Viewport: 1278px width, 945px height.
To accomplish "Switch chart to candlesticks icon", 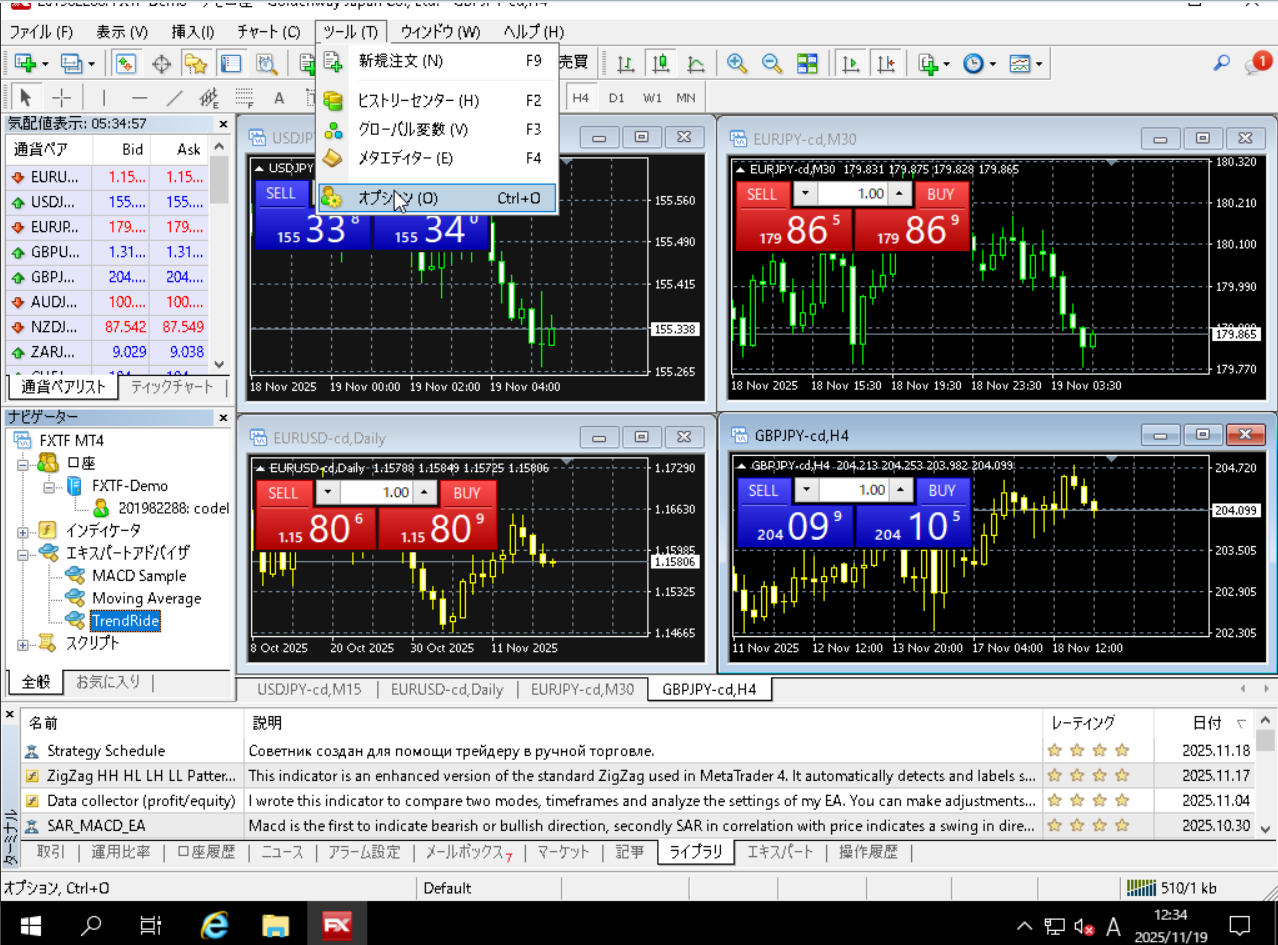I will (x=660, y=64).
